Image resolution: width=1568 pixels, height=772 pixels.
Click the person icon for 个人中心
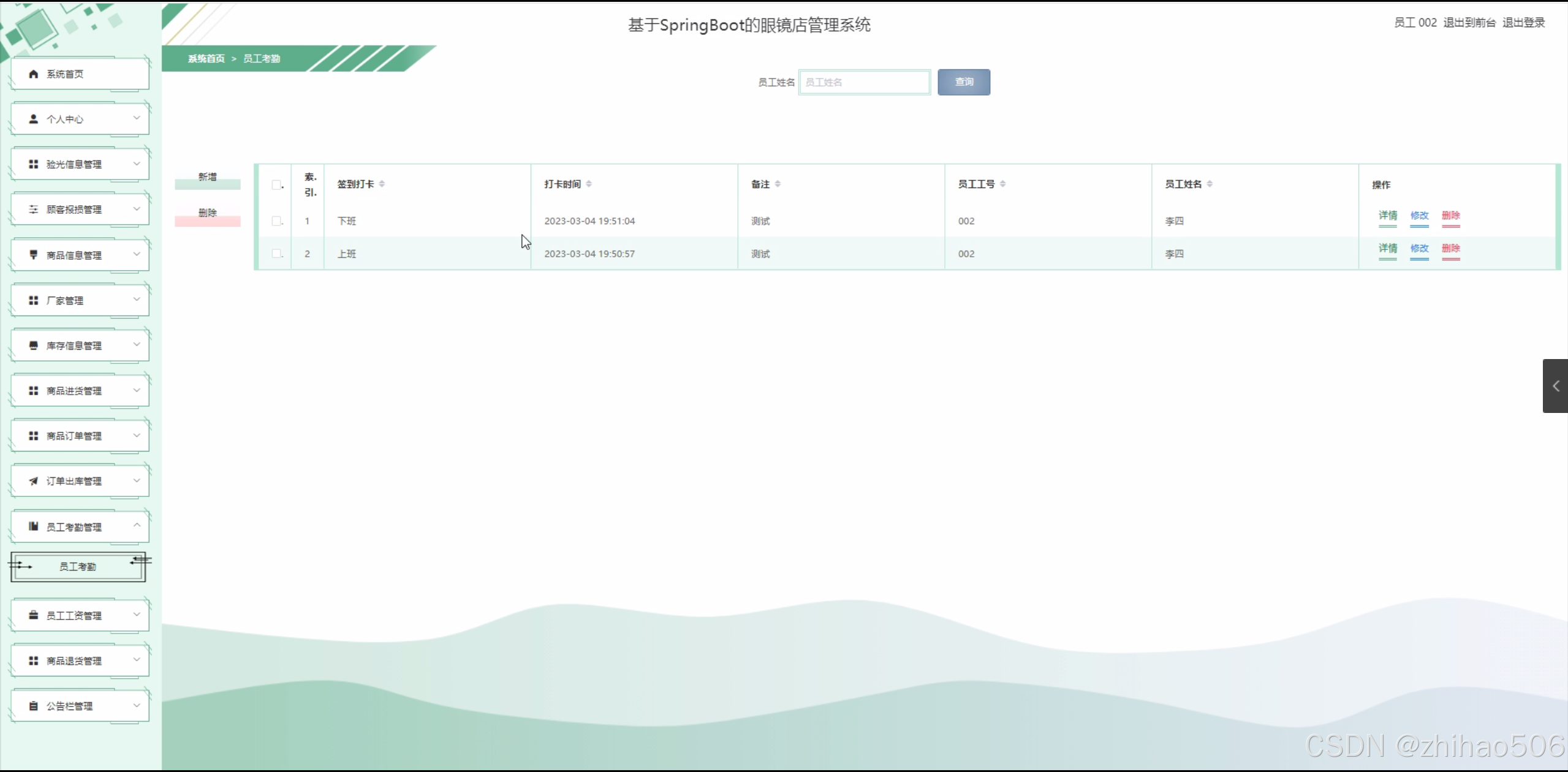coord(33,118)
